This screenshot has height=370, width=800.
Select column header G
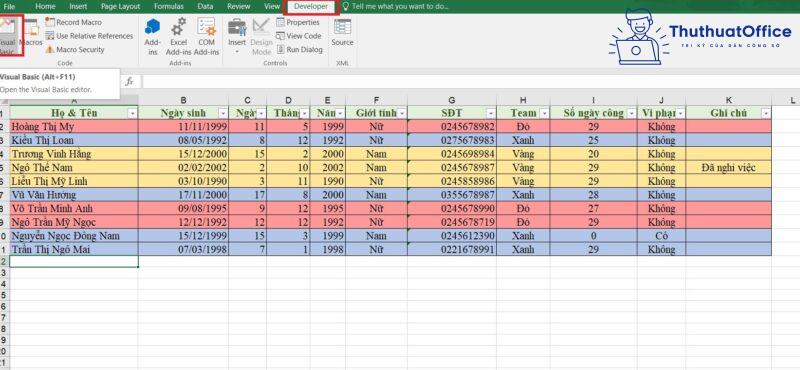(452, 101)
